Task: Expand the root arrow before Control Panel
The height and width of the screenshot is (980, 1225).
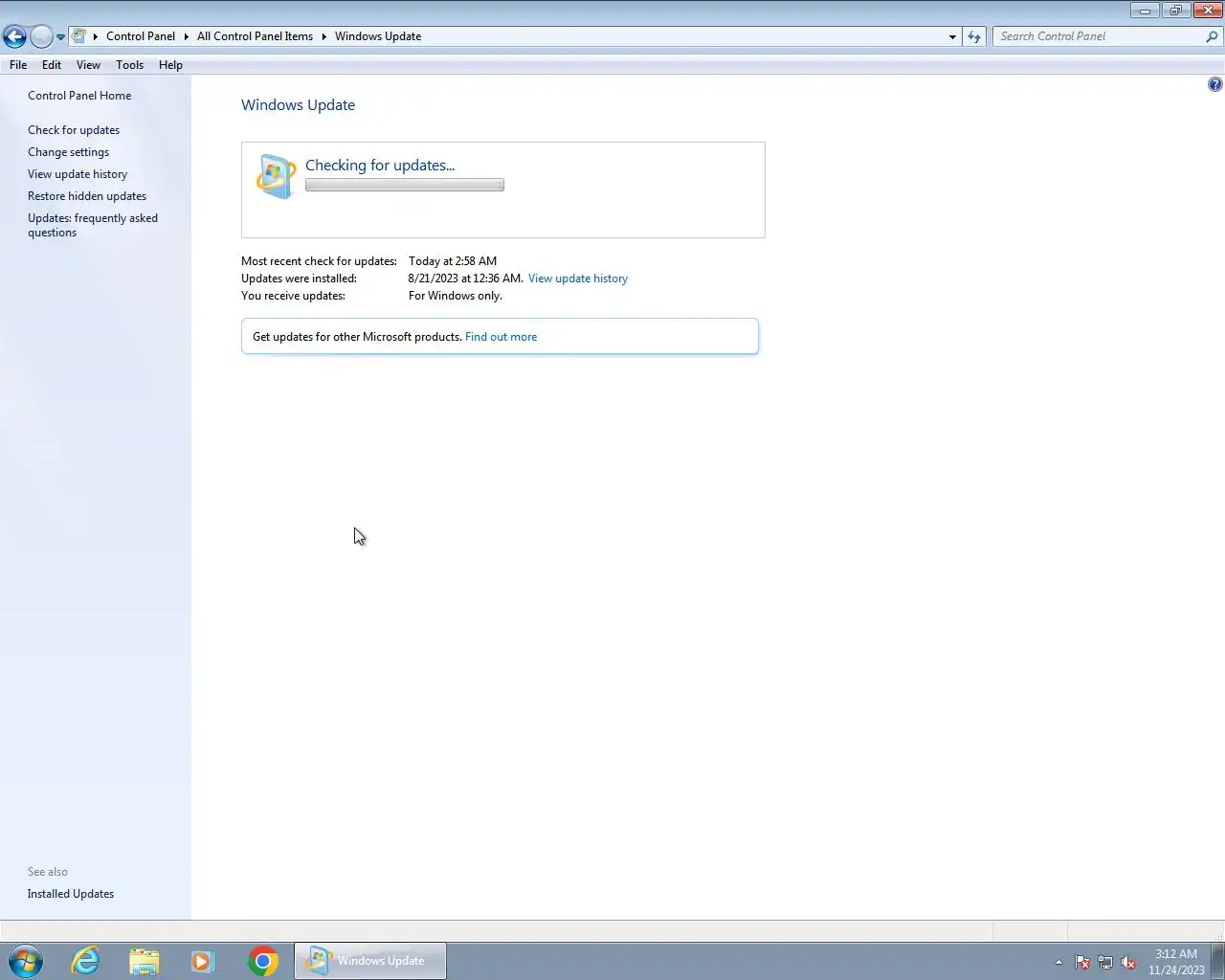Action: tap(96, 36)
